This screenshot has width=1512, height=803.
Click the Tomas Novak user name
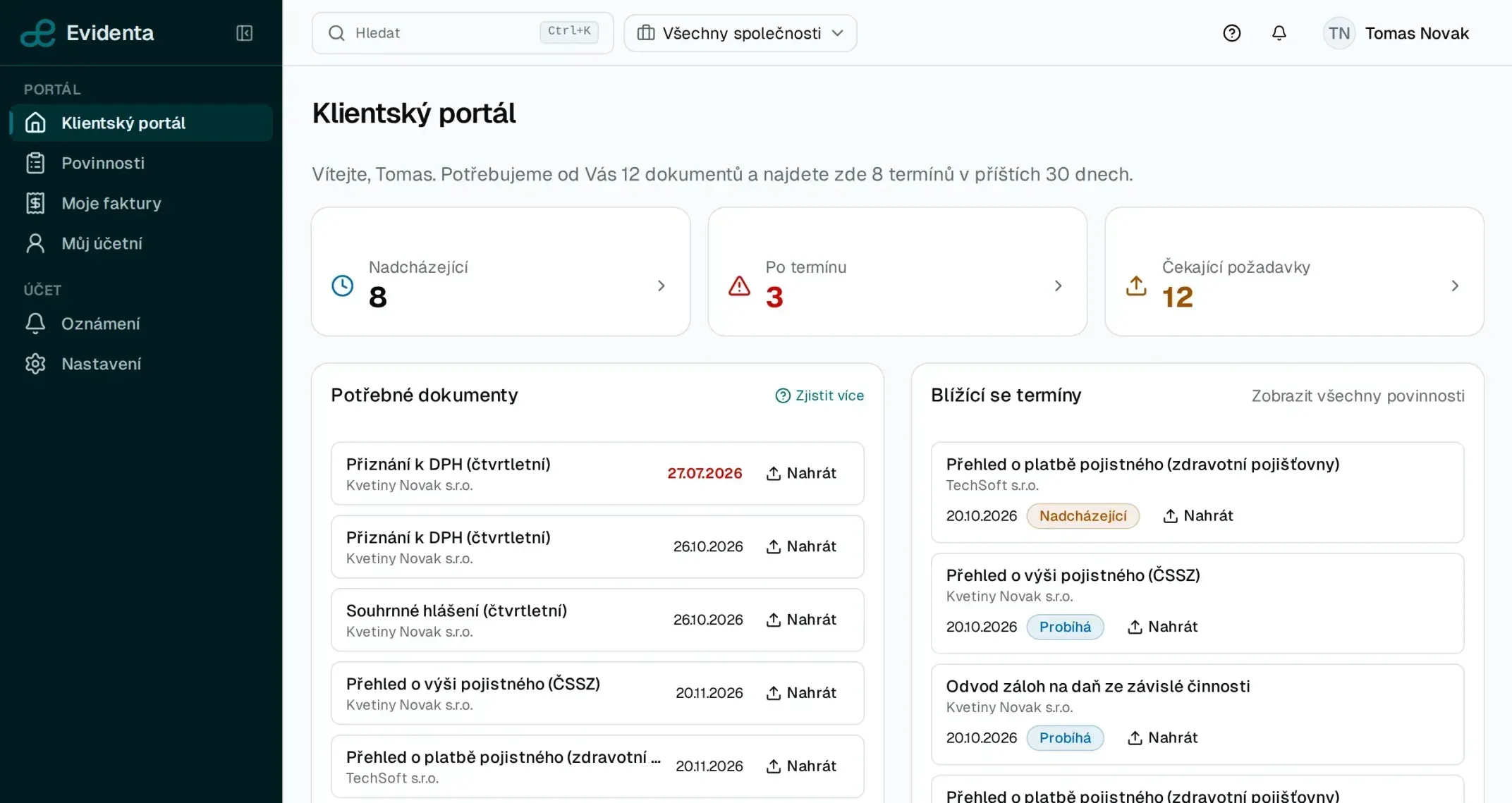(1416, 33)
